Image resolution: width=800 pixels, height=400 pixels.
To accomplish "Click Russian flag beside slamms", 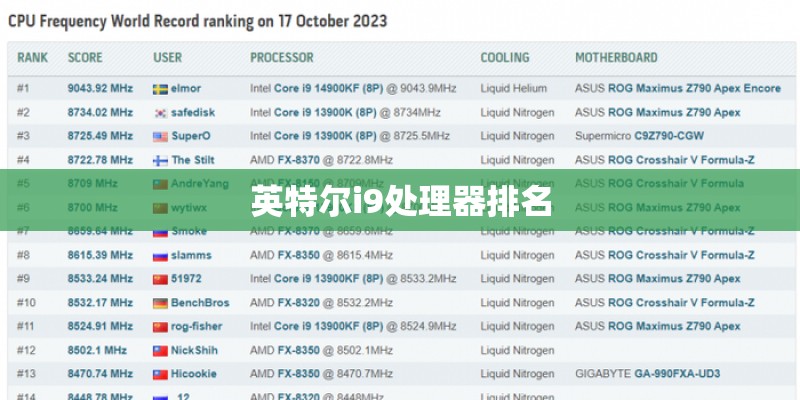I will pyautogui.click(x=160, y=256).
